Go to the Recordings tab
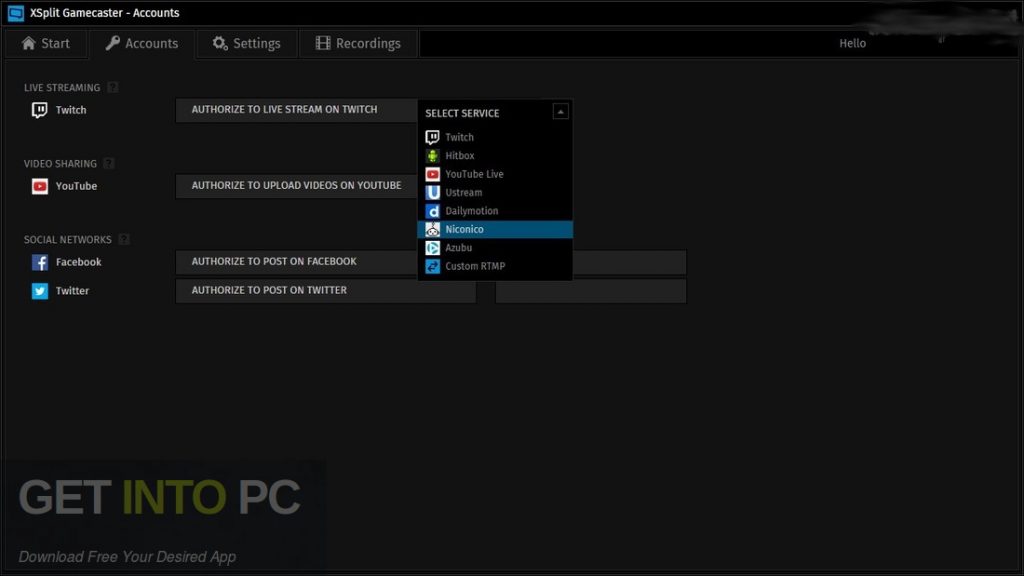Image resolution: width=1024 pixels, height=576 pixels. click(x=358, y=44)
